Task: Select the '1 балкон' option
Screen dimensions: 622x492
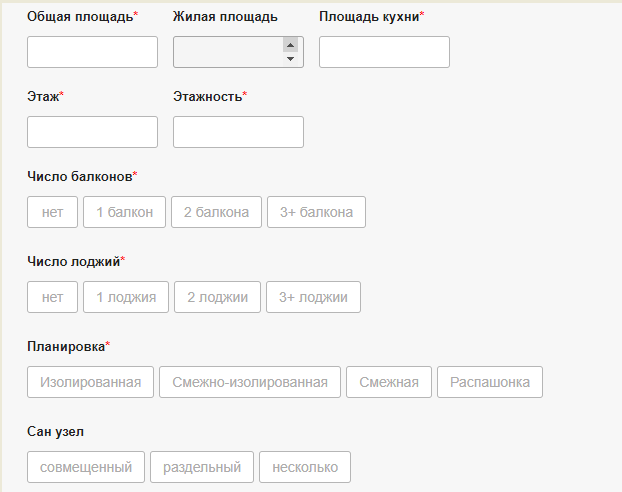Action: (x=125, y=212)
